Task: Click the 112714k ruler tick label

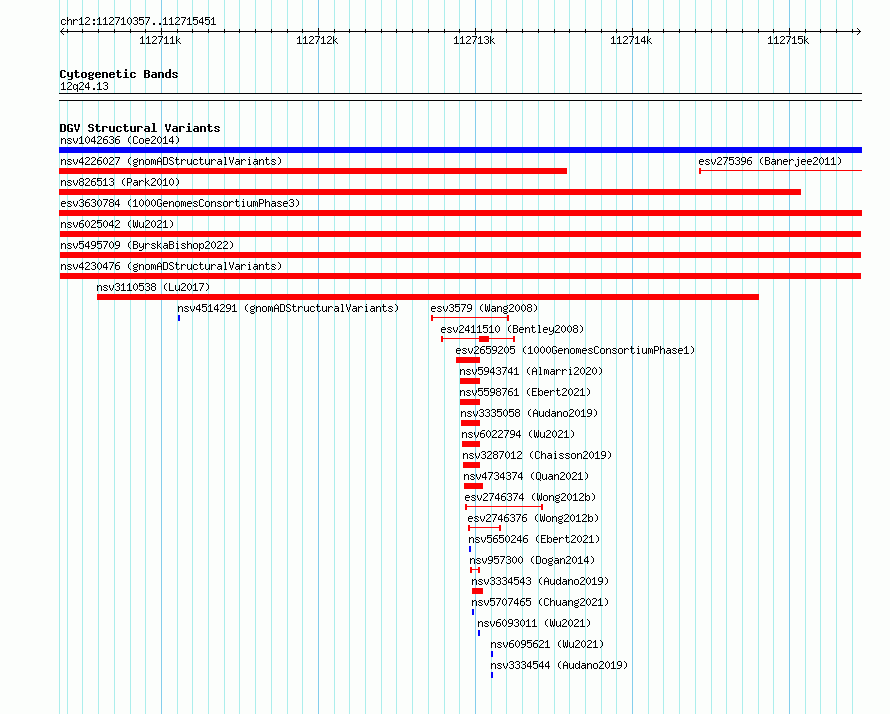Action: coord(631,40)
